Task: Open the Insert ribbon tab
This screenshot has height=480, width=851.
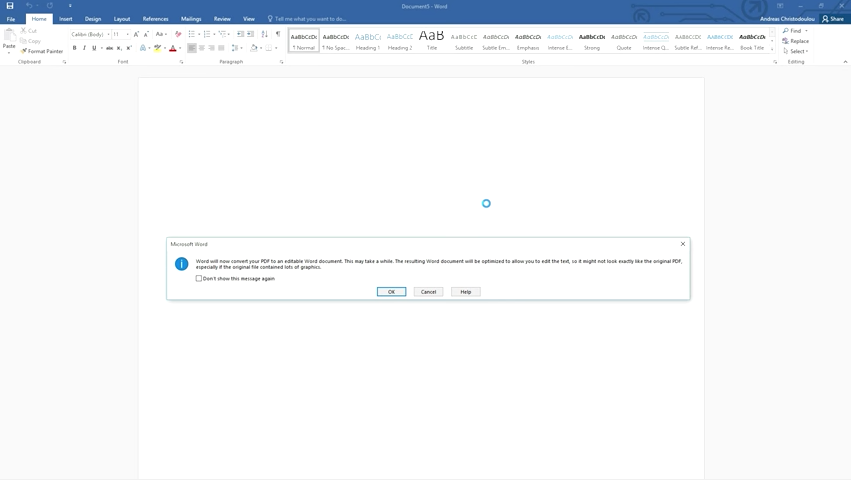Action: tap(65, 19)
